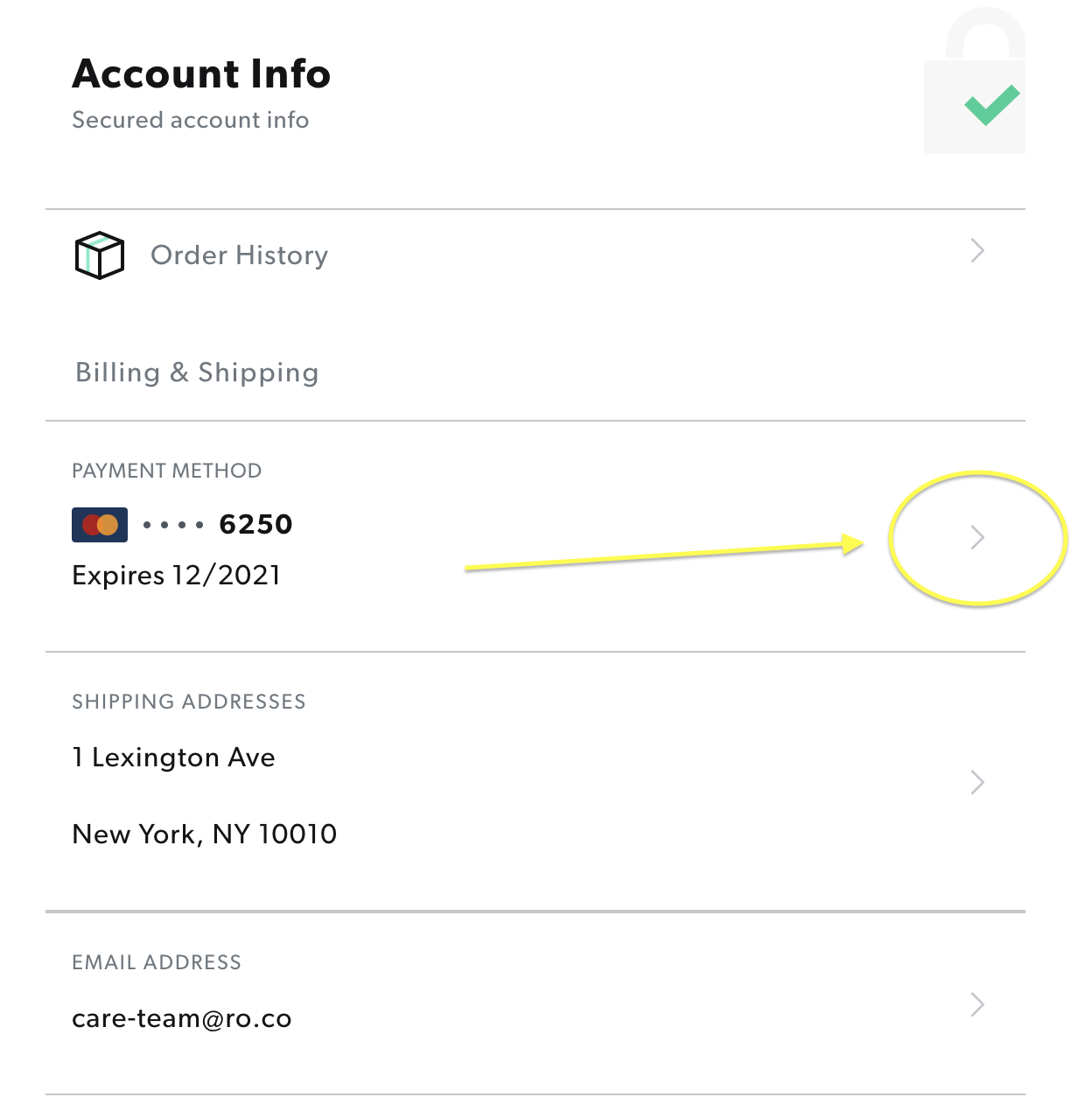Click the Mastercard logo icon
Image resolution: width=1092 pixels, height=1118 pixels.
pos(100,525)
